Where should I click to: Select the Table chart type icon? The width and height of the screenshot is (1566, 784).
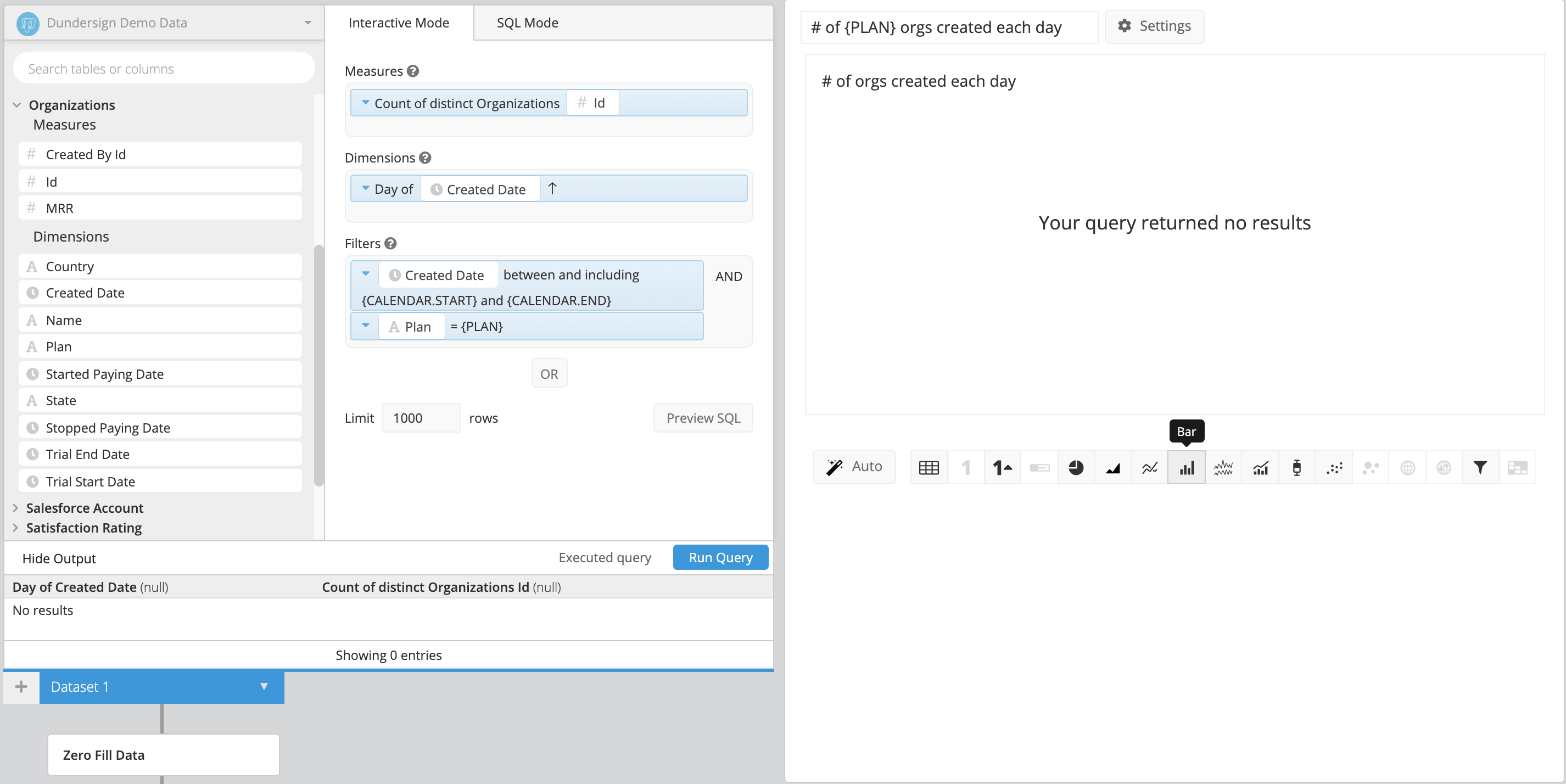[x=929, y=467]
